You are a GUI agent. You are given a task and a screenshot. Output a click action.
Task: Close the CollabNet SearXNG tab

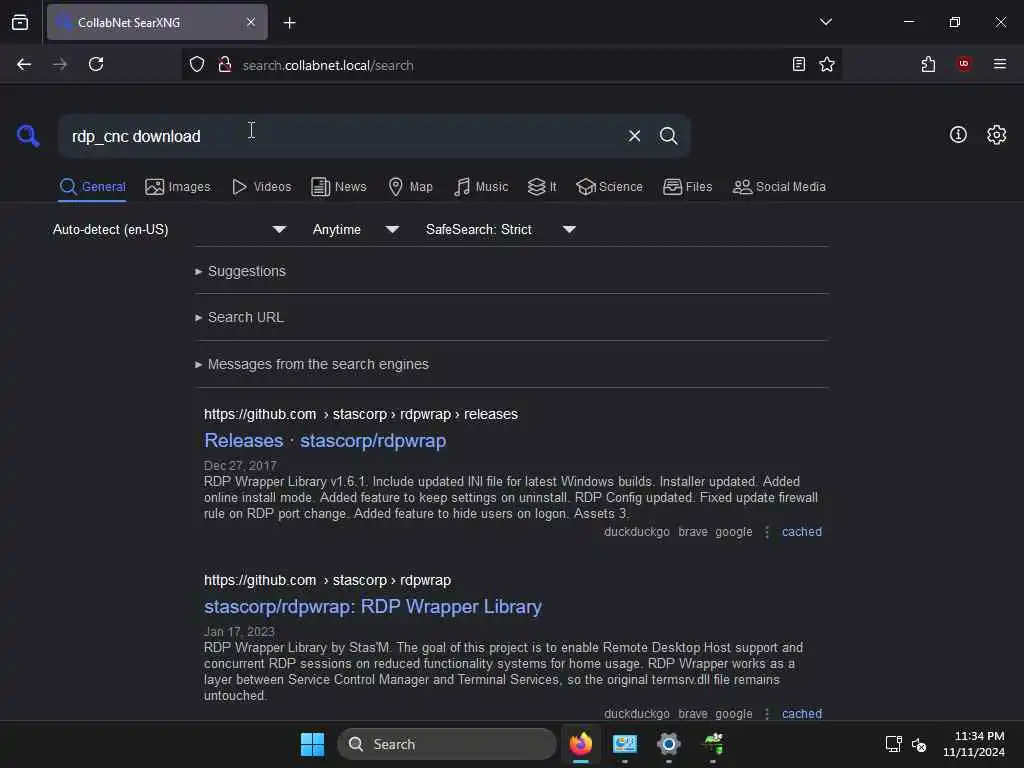[251, 22]
